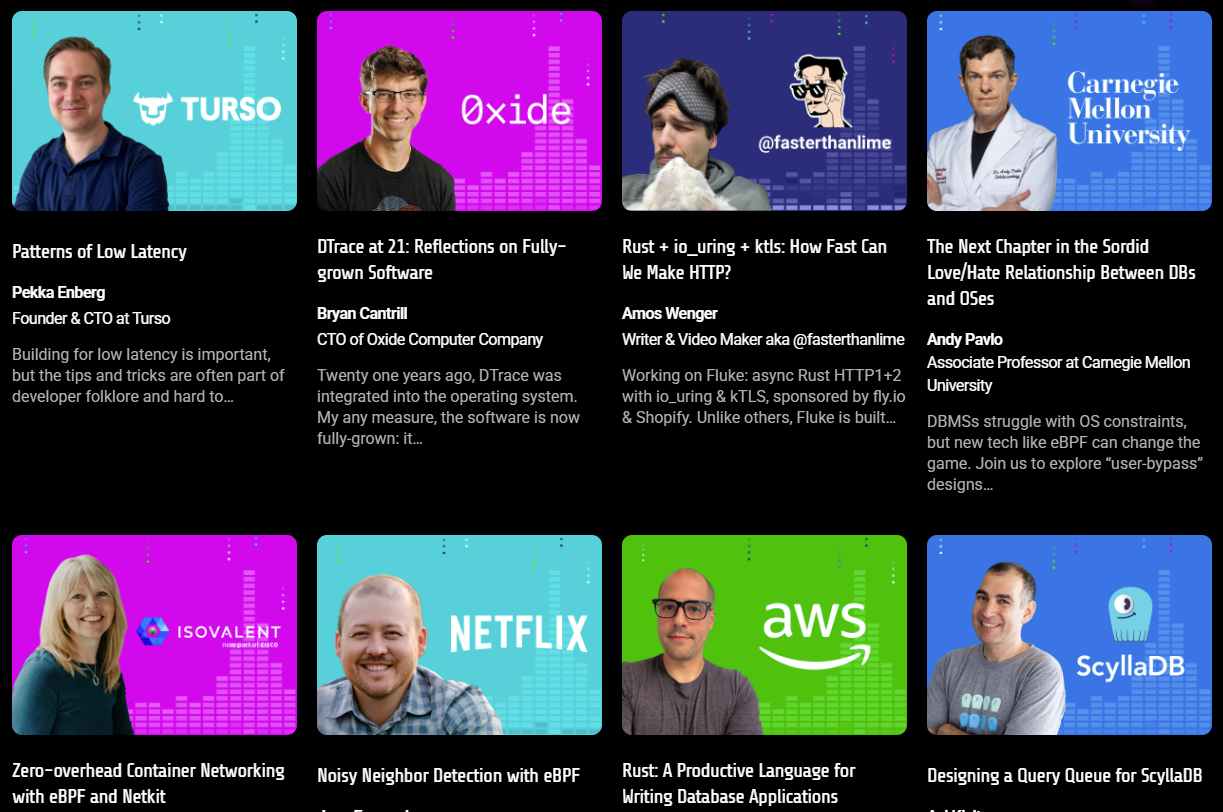Open The Next Chapter in the Sordid talk
The height and width of the screenshot is (812, 1223).
1061,272
